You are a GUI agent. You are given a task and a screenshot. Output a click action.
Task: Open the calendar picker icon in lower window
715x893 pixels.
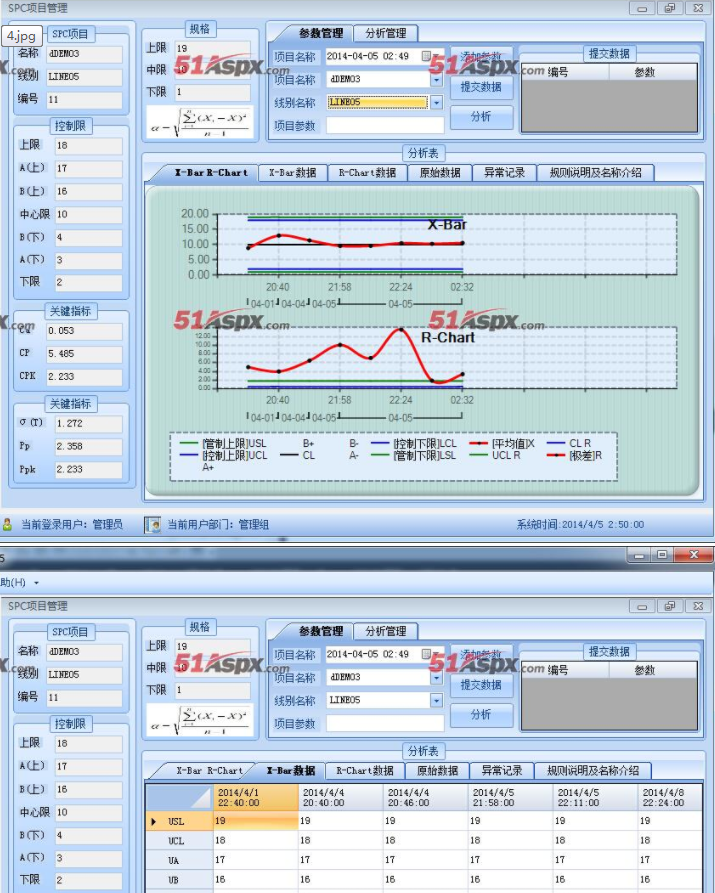tap(426, 654)
